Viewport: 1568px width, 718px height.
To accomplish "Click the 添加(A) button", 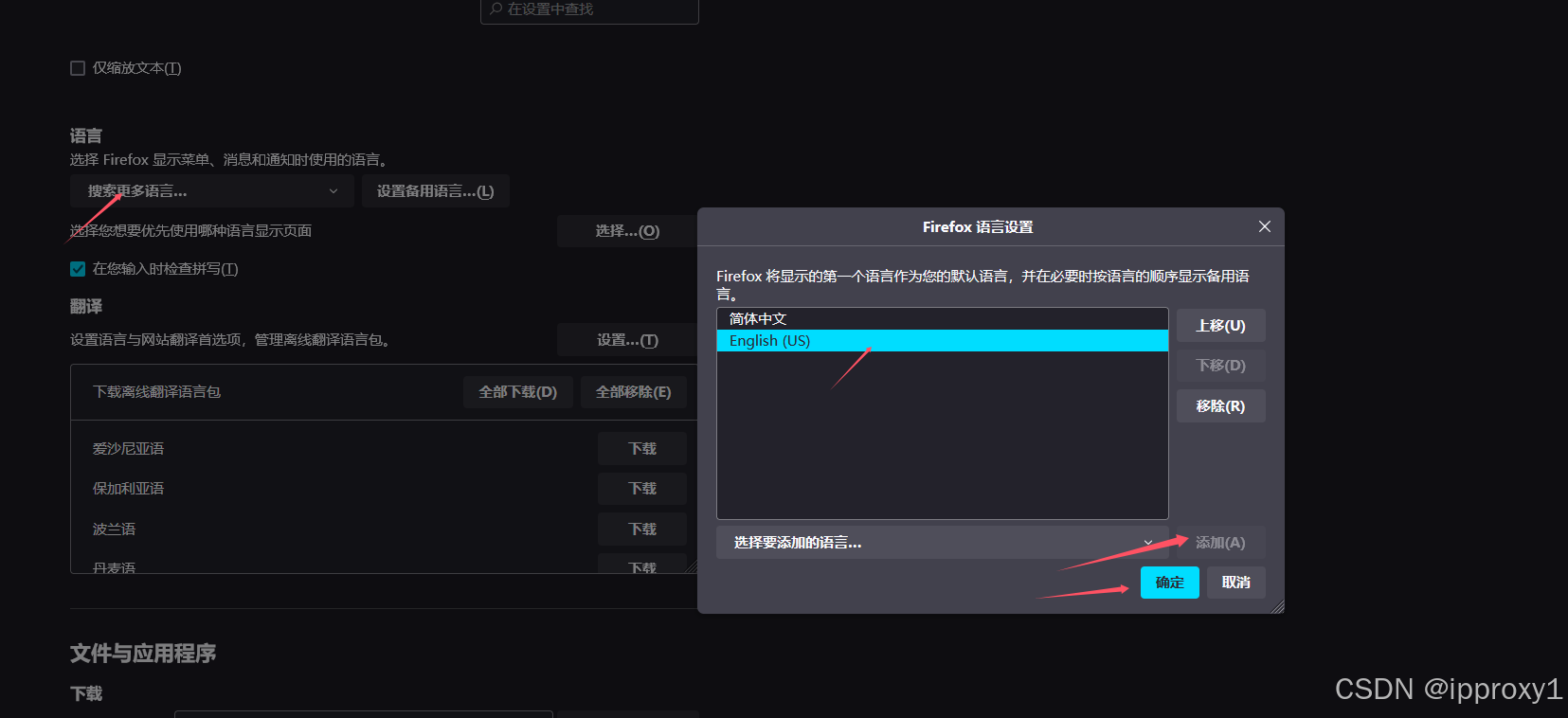I will 1221,543.
